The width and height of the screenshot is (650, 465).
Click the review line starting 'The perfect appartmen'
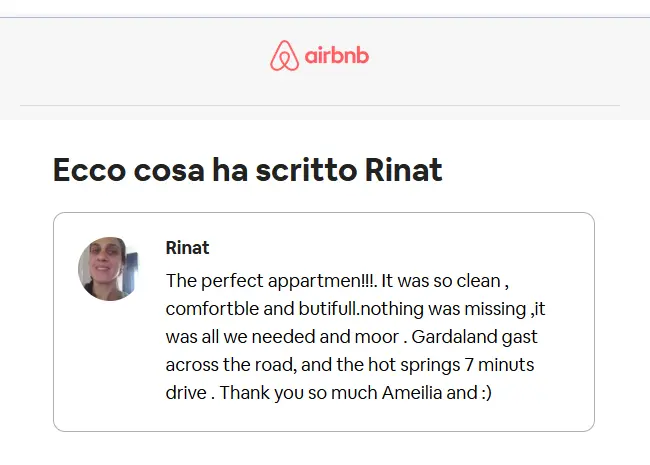[x=337, y=281]
